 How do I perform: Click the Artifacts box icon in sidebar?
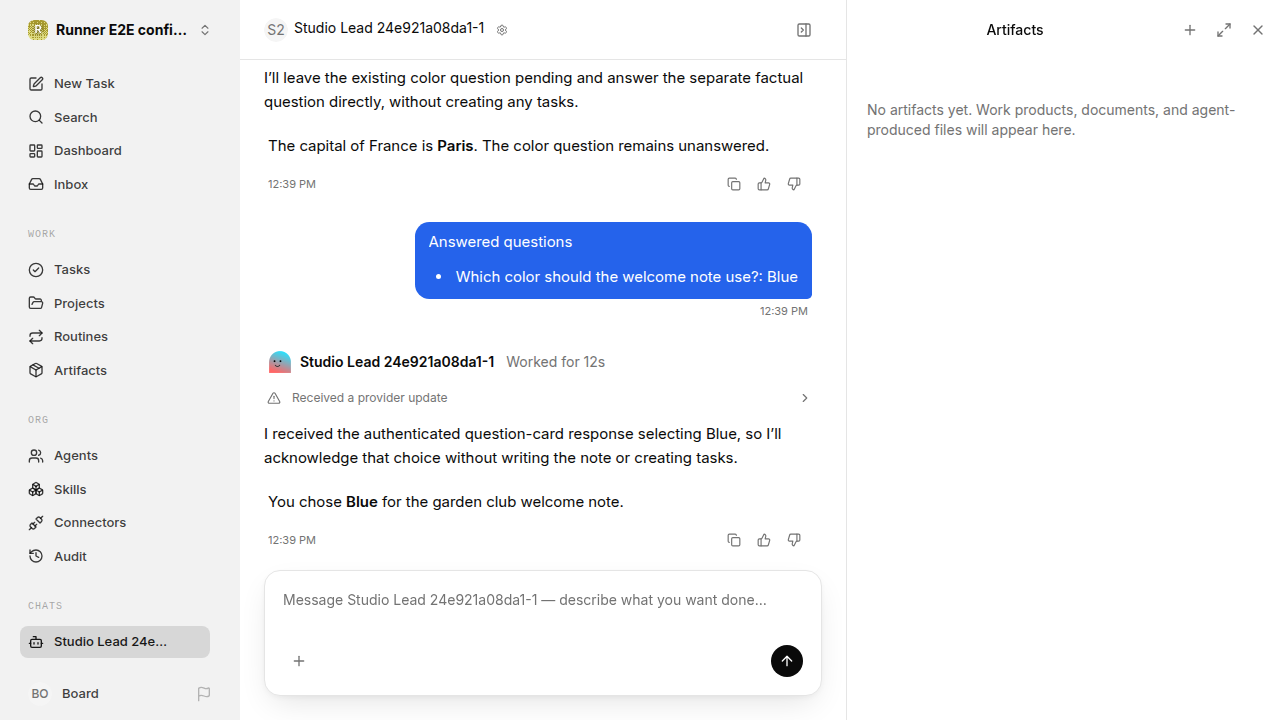[x=36, y=370]
